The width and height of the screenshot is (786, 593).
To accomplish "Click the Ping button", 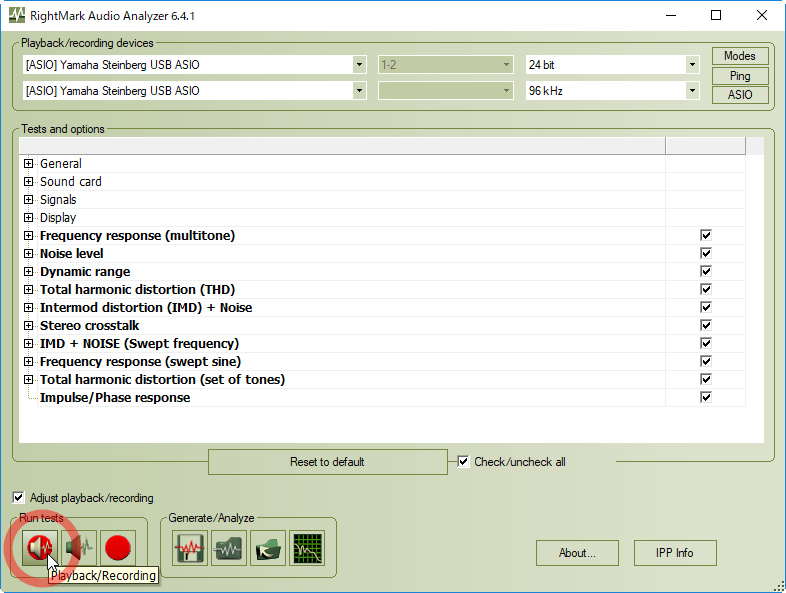I will [740, 76].
